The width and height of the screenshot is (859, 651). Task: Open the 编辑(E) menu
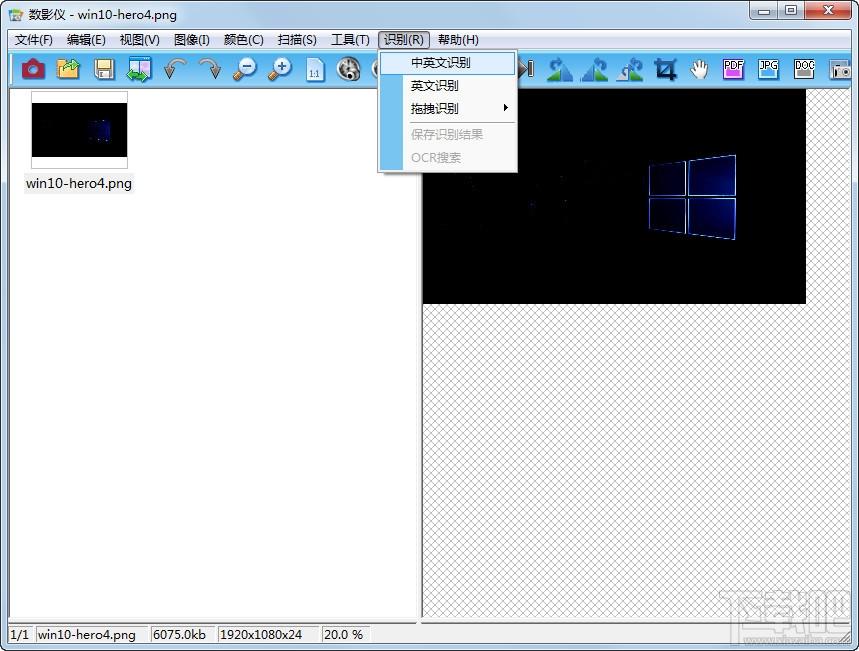pos(86,39)
